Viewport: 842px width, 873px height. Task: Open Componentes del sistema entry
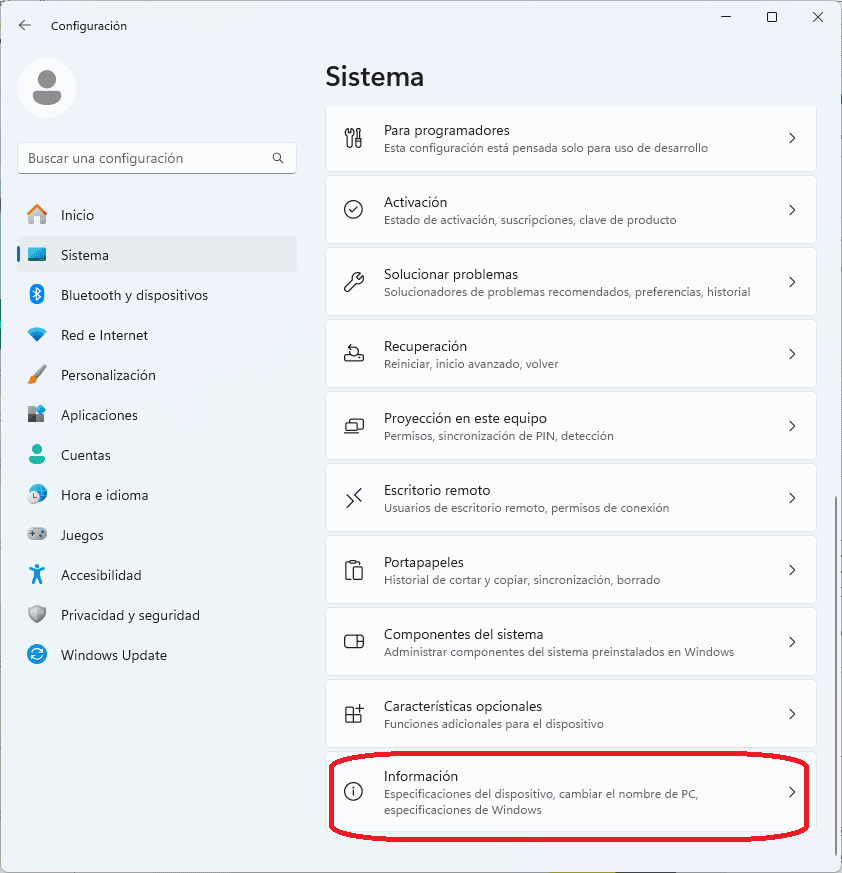(x=571, y=642)
